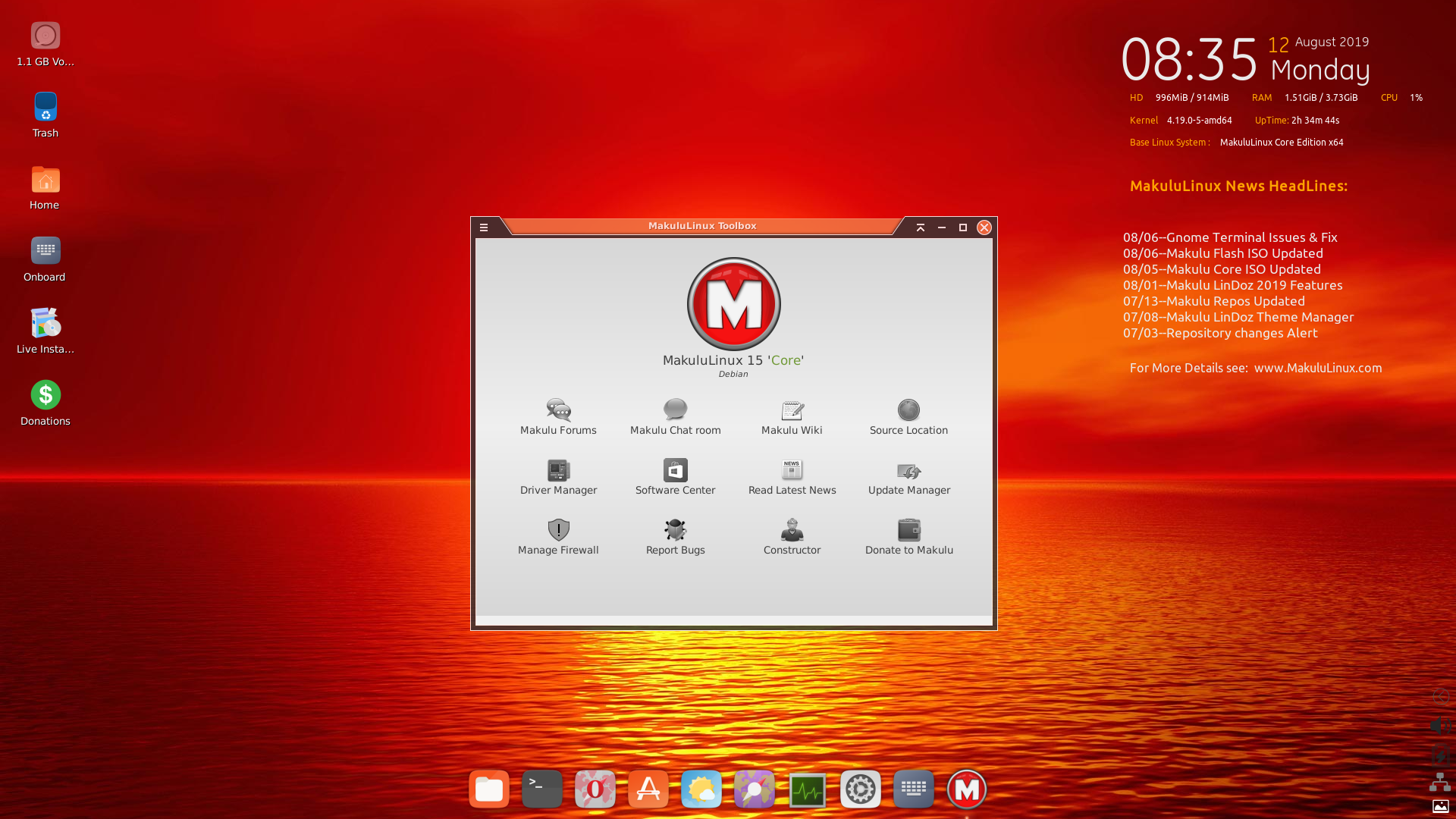Screen dimensions: 1456x819
Task: Click the MakuluLinux Toolbox title bar
Action: pyautogui.click(x=702, y=226)
